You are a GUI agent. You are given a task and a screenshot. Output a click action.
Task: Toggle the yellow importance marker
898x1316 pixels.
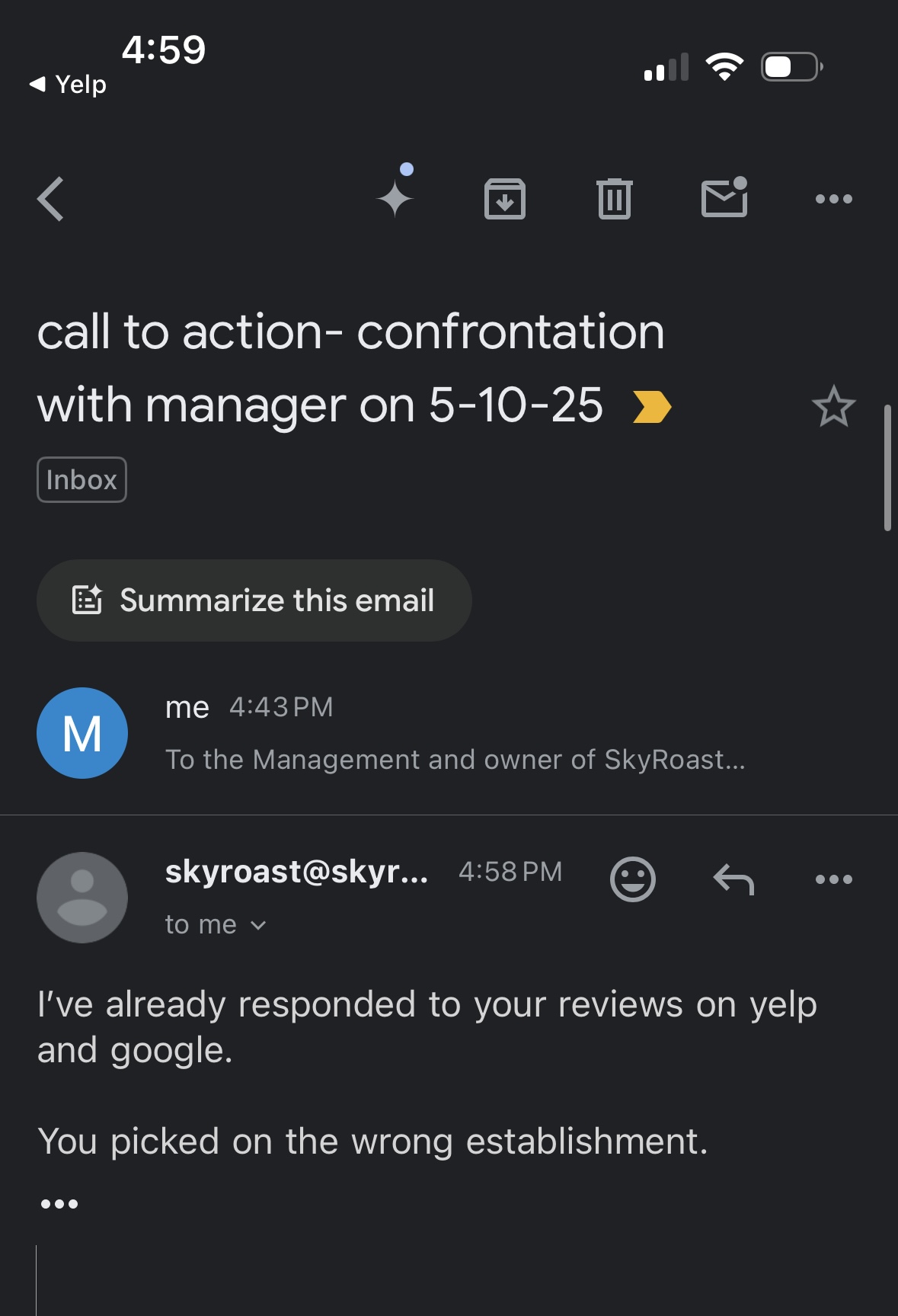(651, 406)
